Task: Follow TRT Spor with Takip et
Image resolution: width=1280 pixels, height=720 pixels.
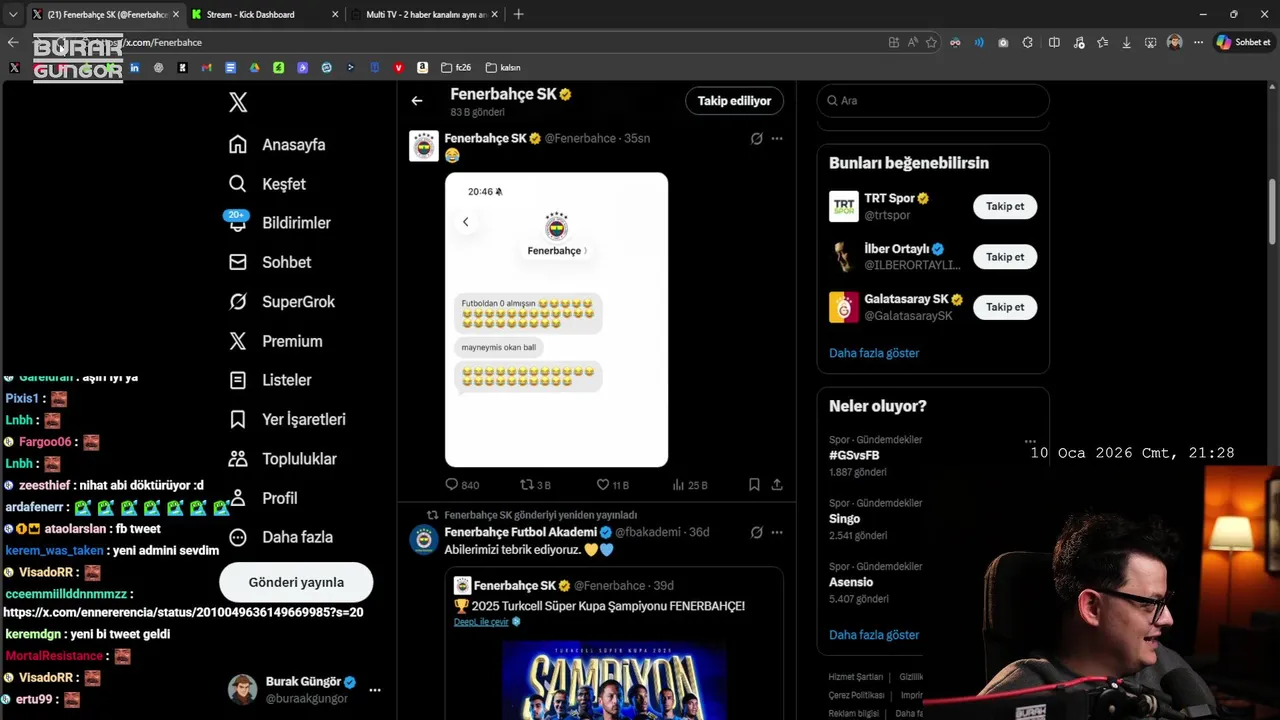Action: 1005,207
